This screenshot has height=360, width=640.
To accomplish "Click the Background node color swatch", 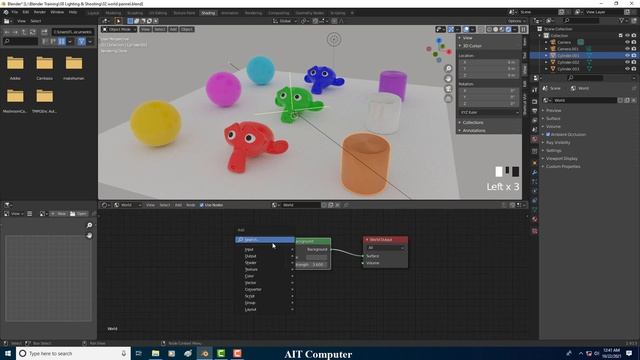I will coord(317,257).
